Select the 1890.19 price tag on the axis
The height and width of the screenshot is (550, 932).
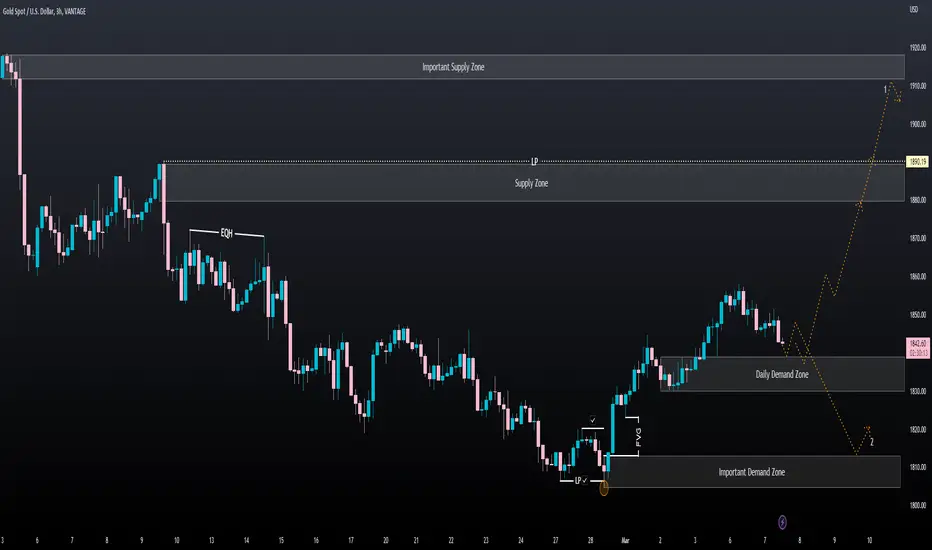[917, 162]
